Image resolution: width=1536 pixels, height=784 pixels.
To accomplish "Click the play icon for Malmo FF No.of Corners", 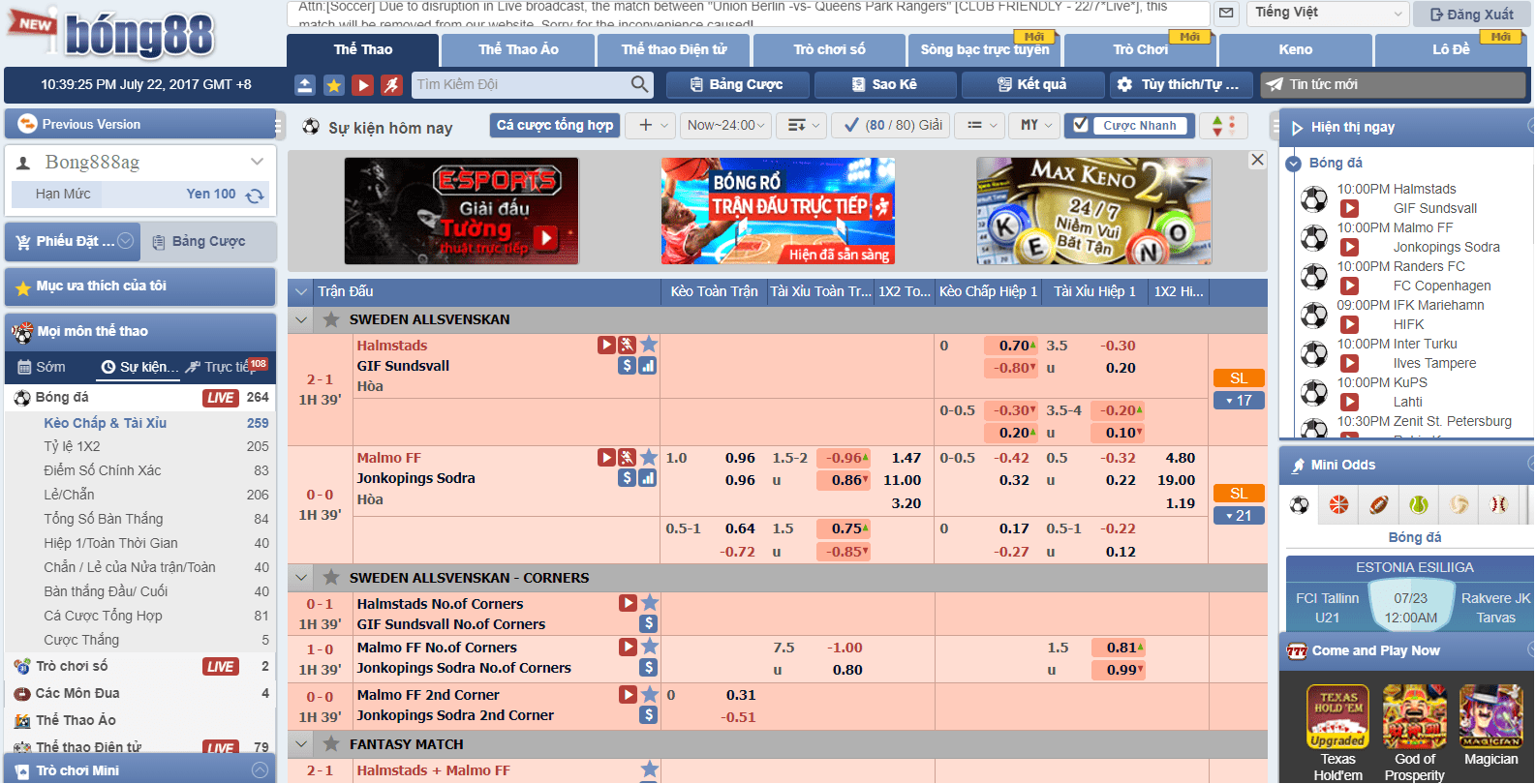I will coord(629,647).
